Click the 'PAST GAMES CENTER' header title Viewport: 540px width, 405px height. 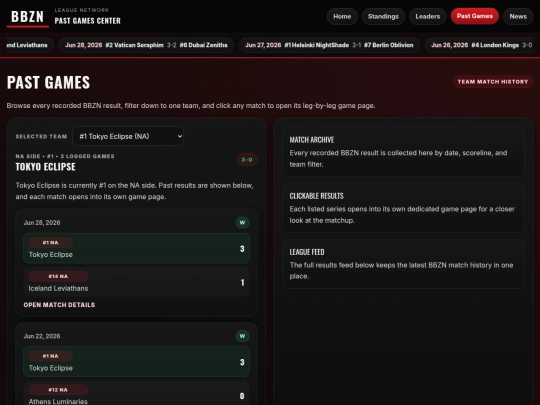click(87, 21)
